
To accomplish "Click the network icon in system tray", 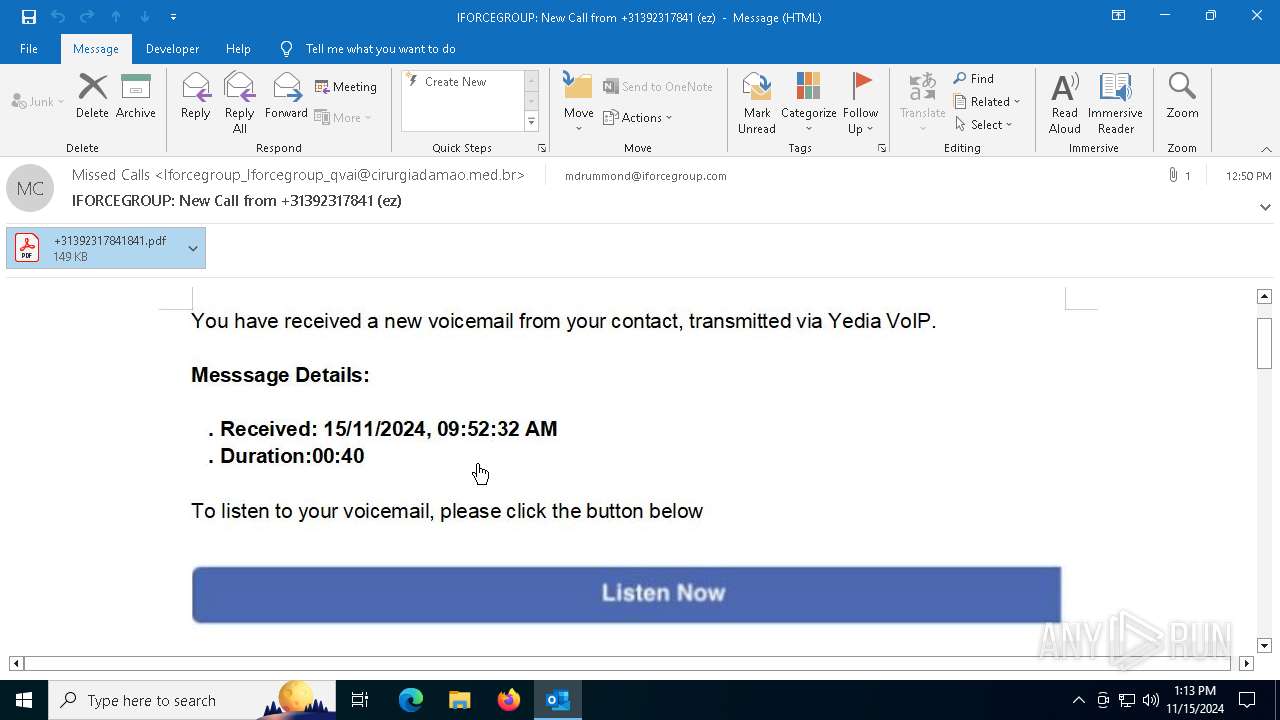I will (1127, 700).
